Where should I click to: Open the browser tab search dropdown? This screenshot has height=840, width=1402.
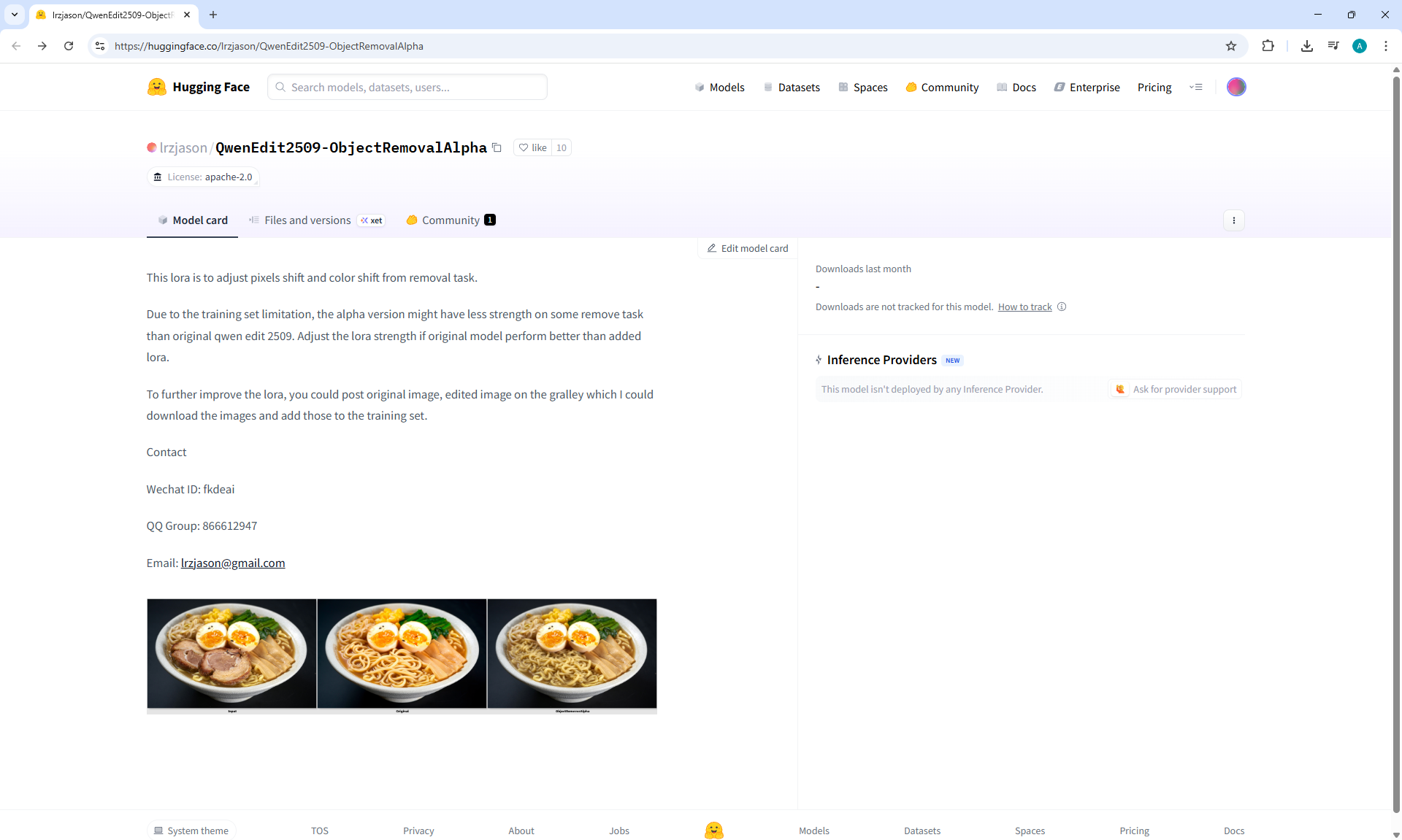tap(14, 15)
